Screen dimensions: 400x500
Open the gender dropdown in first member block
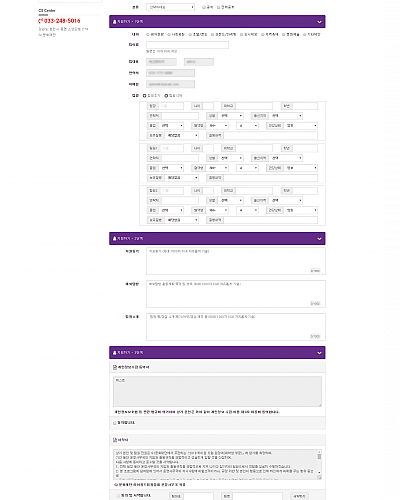point(231,116)
